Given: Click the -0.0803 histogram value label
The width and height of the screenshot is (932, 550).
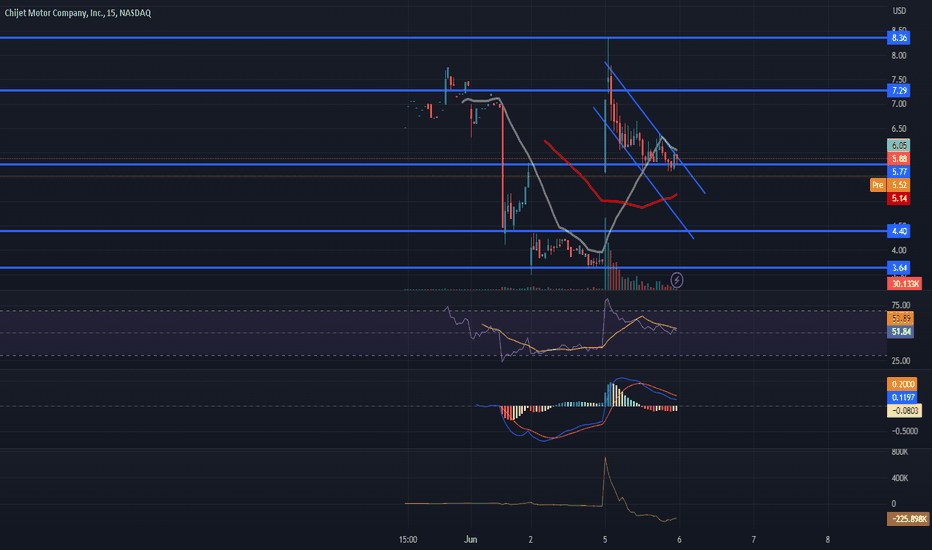Looking at the screenshot, I should tap(905, 411).
